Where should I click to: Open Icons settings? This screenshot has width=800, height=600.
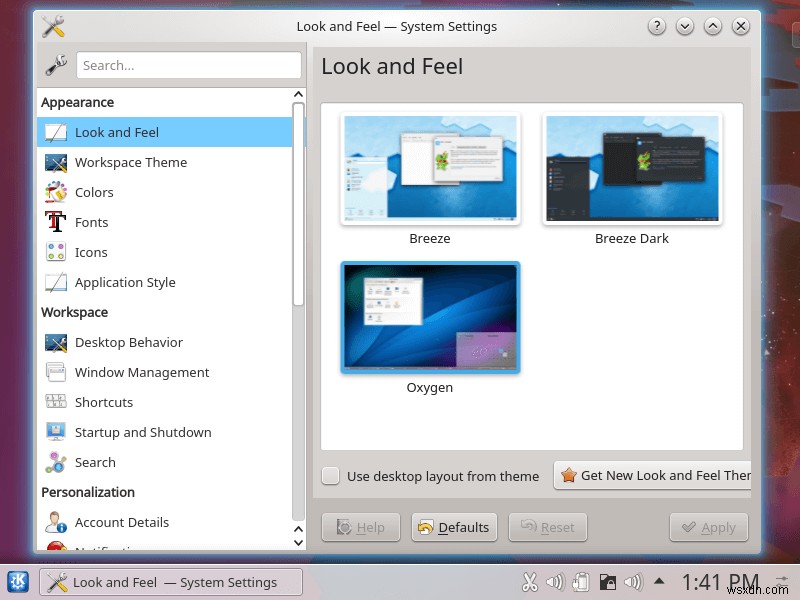[90, 252]
